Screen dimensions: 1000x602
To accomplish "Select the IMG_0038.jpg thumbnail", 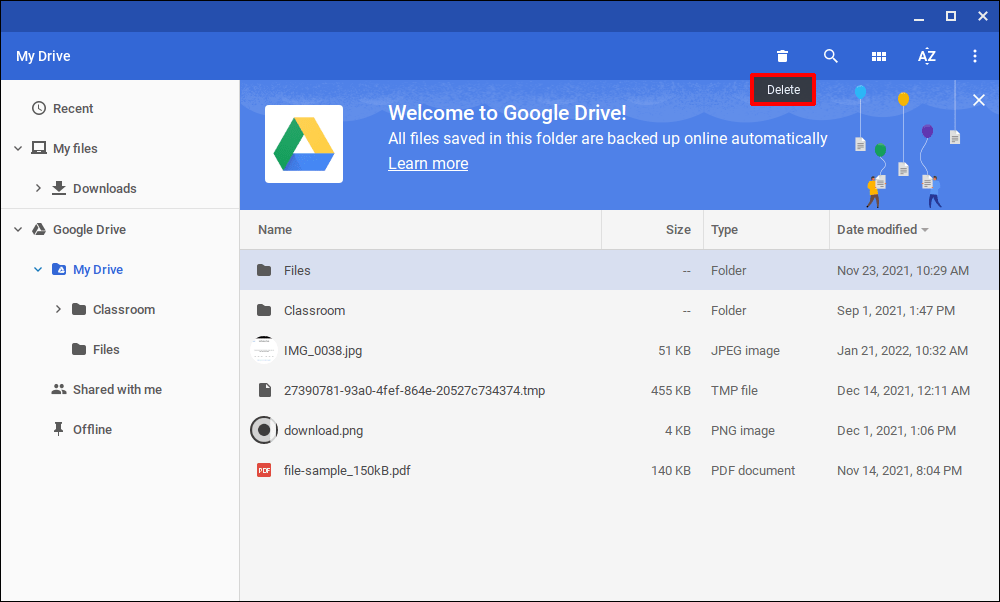I will [x=264, y=350].
